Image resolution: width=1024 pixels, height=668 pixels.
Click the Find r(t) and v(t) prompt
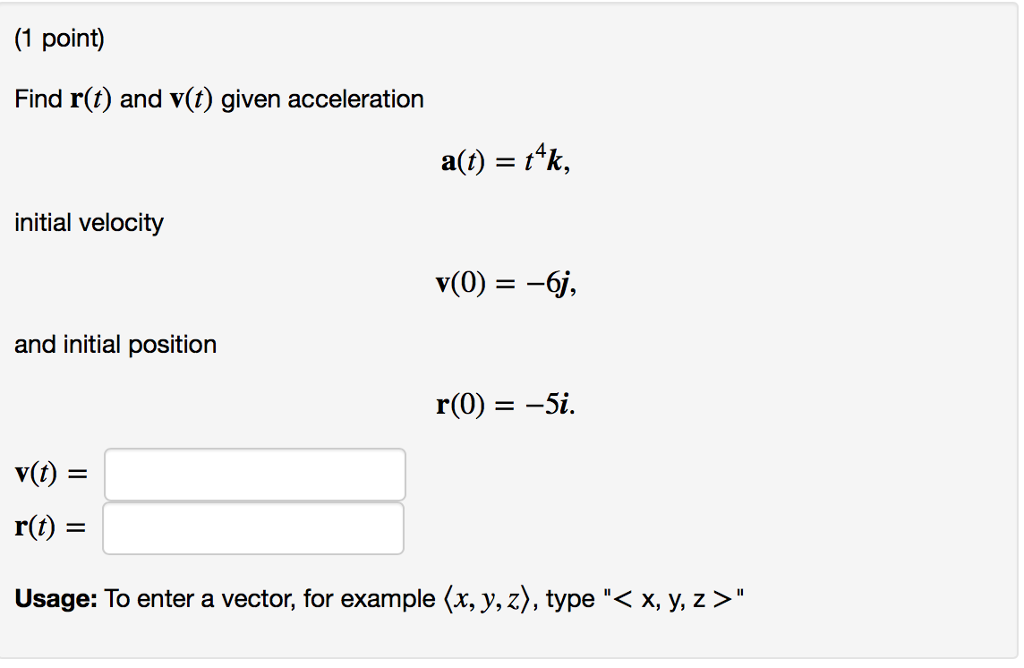[x=218, y=98]
